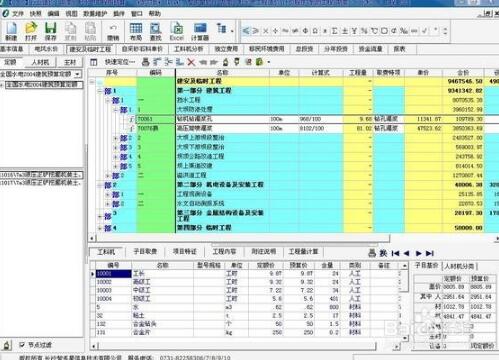Click the main grid horizontal scrollbar left arrow

[x=92, y=239]
